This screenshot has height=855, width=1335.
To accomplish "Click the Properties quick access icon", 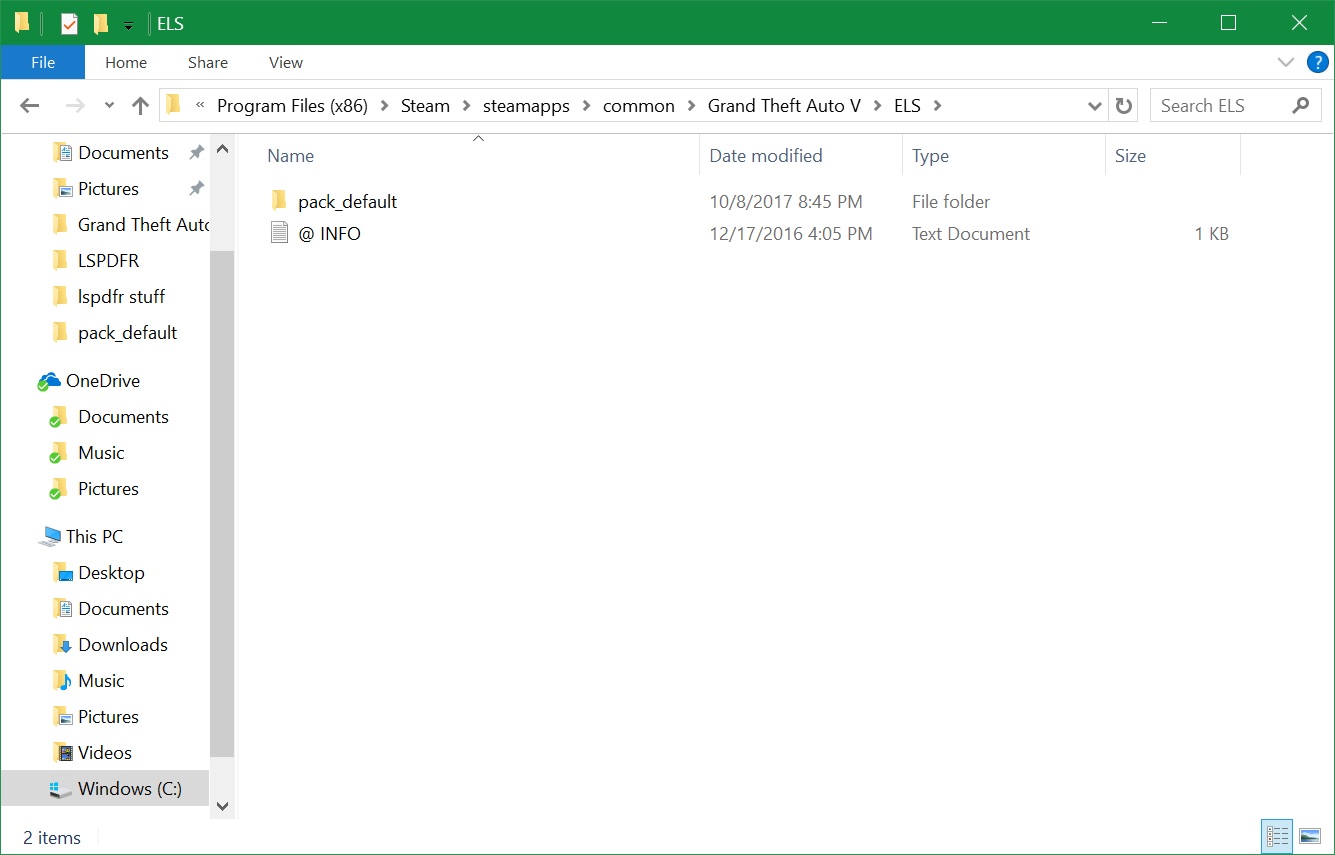I will coord(69,23).
